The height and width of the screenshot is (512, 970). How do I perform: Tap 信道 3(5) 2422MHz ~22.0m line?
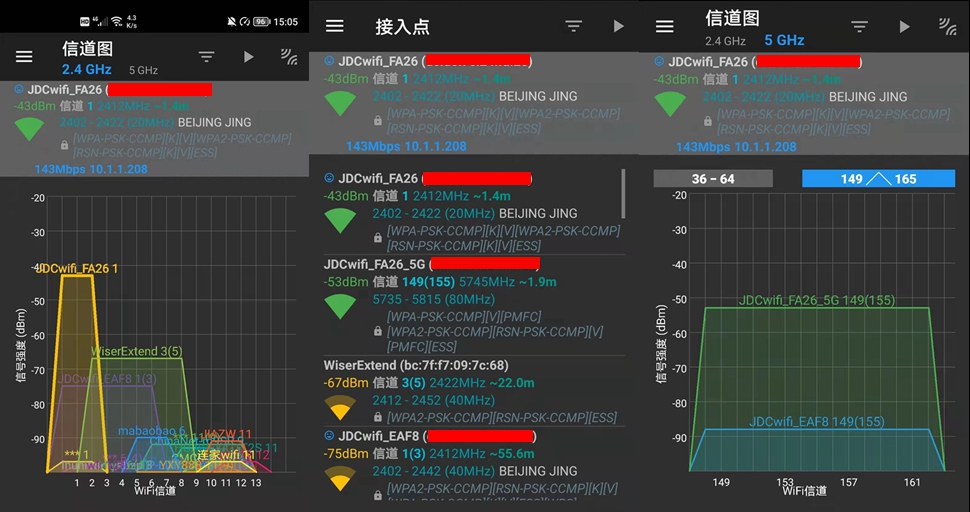coord(453,383)
